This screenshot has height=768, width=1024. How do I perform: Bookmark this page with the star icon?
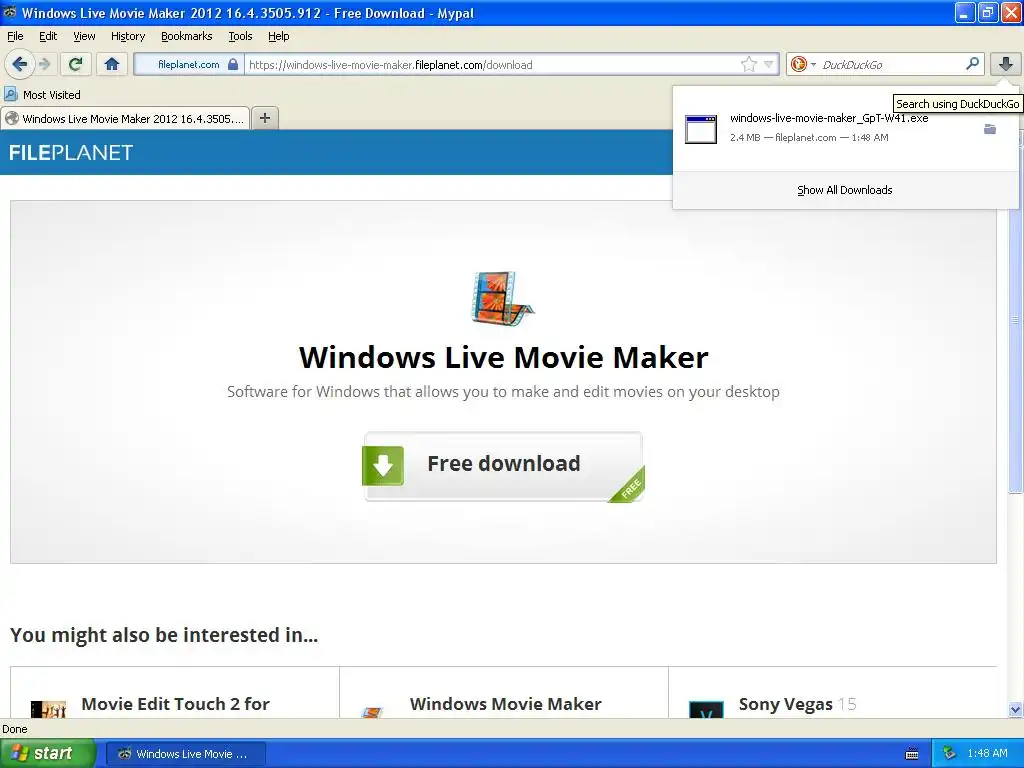tap(748, 64)
